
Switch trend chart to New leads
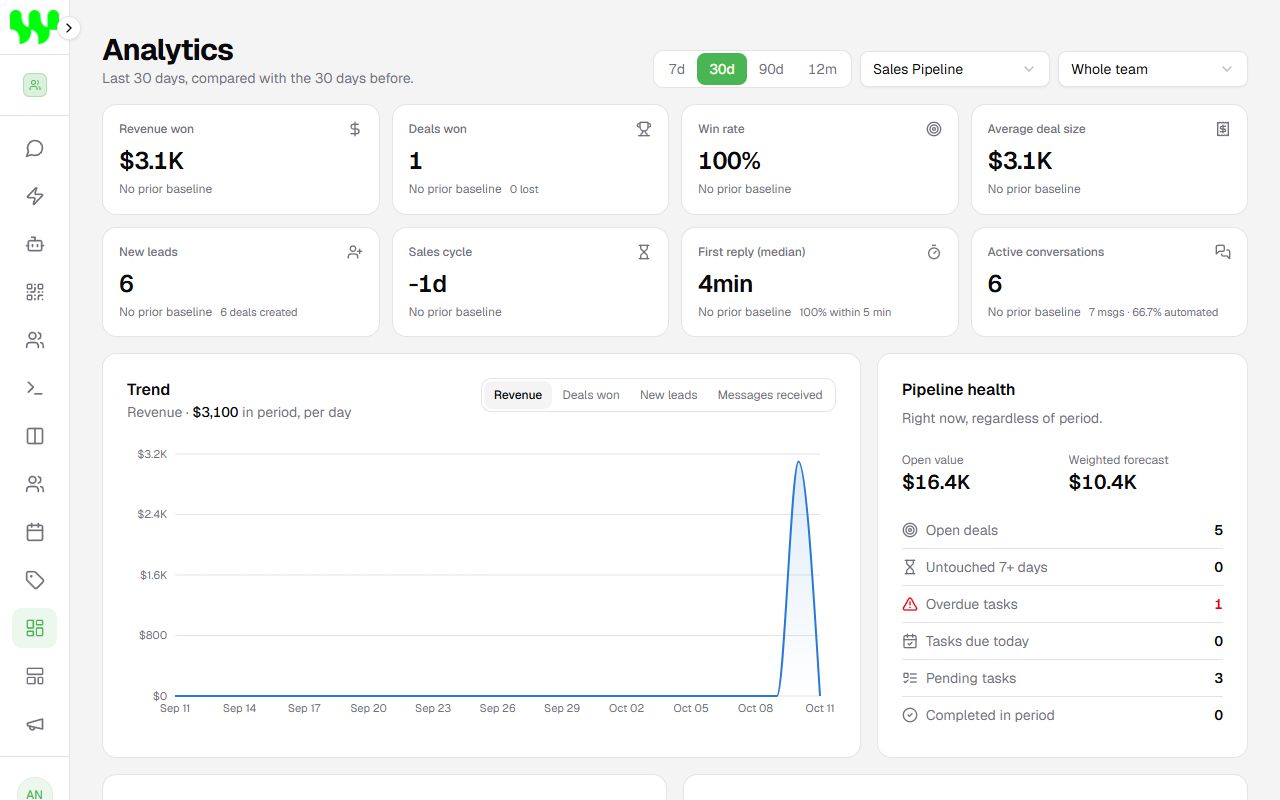669,395
